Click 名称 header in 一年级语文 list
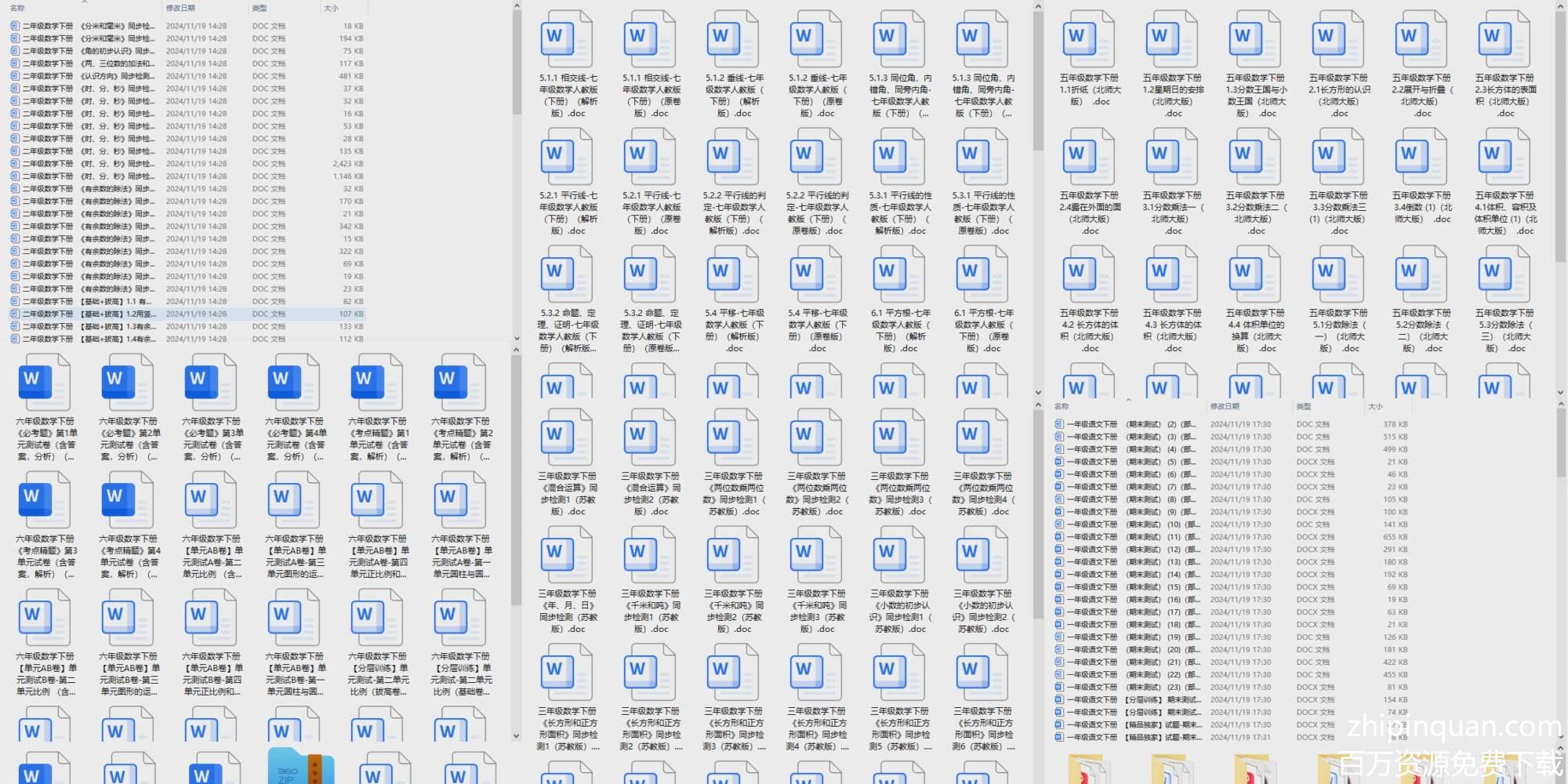The image size is (1568, 784). [1062, 406]
